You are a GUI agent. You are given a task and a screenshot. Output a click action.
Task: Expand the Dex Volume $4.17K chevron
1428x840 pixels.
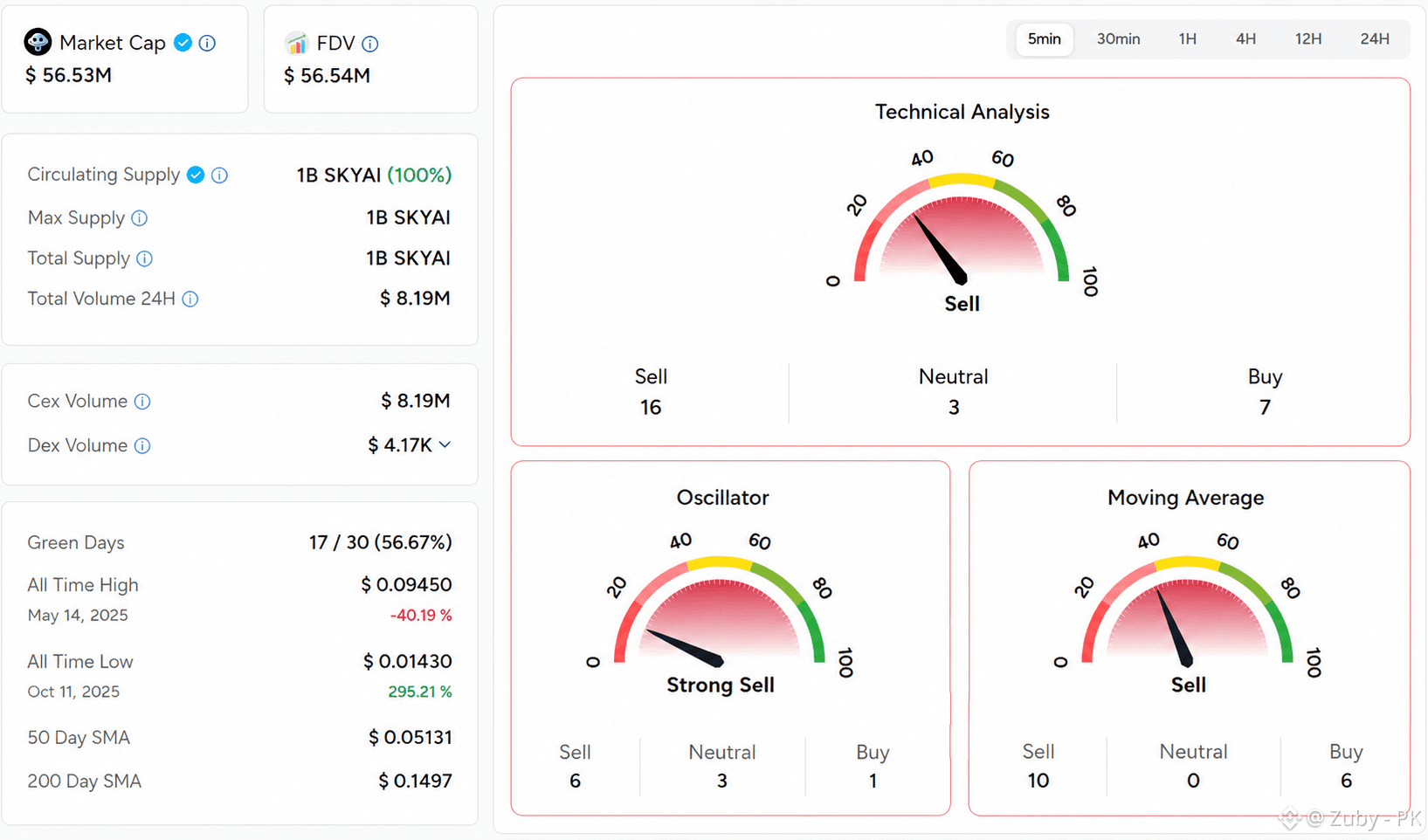coord(445,444)
